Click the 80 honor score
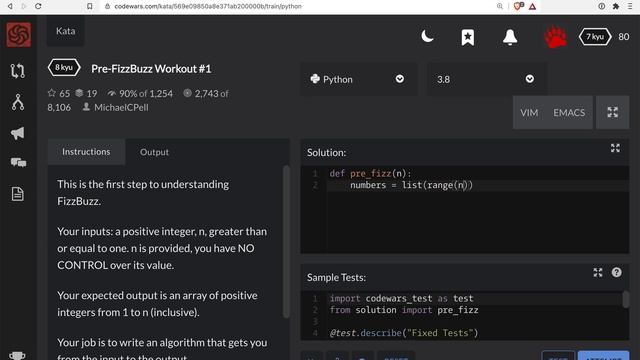Viewport: 640px width, 360px height. 624,37
